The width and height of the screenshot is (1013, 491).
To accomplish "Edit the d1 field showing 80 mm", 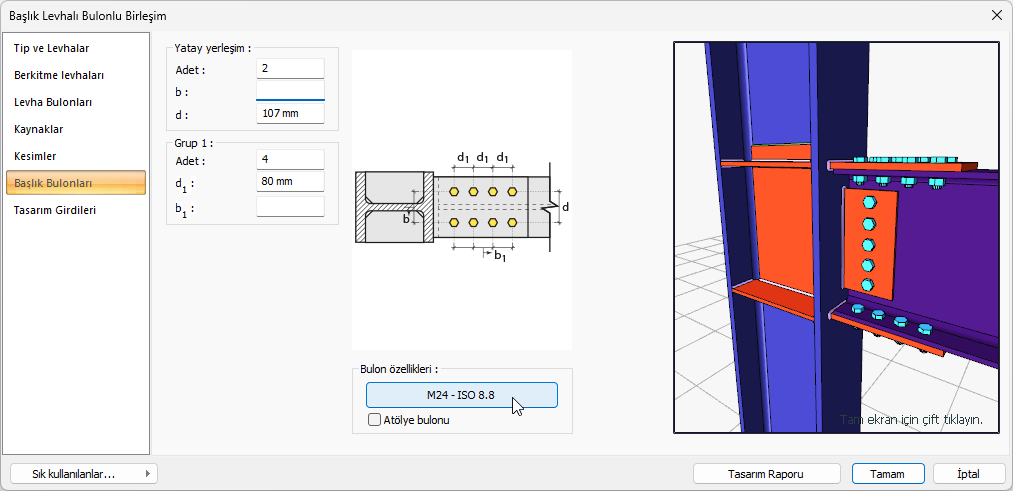I will (x=290, y=183).
